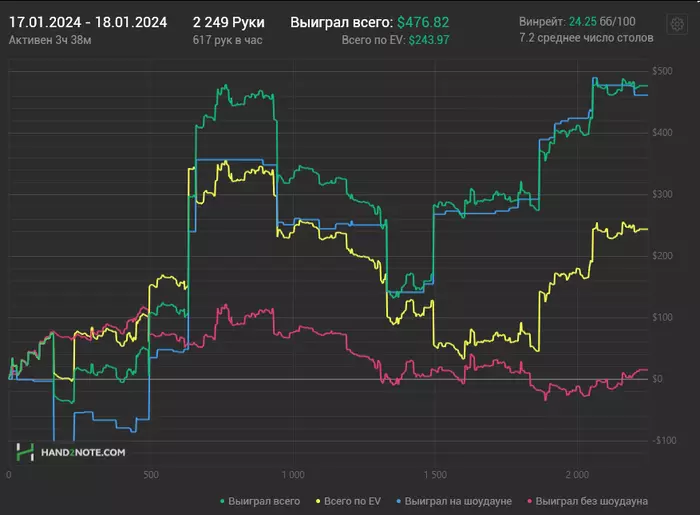Toggle the 'Выиграл всего' legend series
The width and height of the screenshot is (700, 515).
(264, 500)
